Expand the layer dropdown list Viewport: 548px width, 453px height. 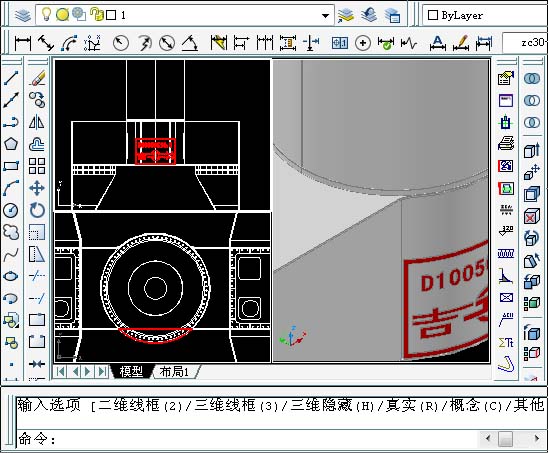(325, 16)
